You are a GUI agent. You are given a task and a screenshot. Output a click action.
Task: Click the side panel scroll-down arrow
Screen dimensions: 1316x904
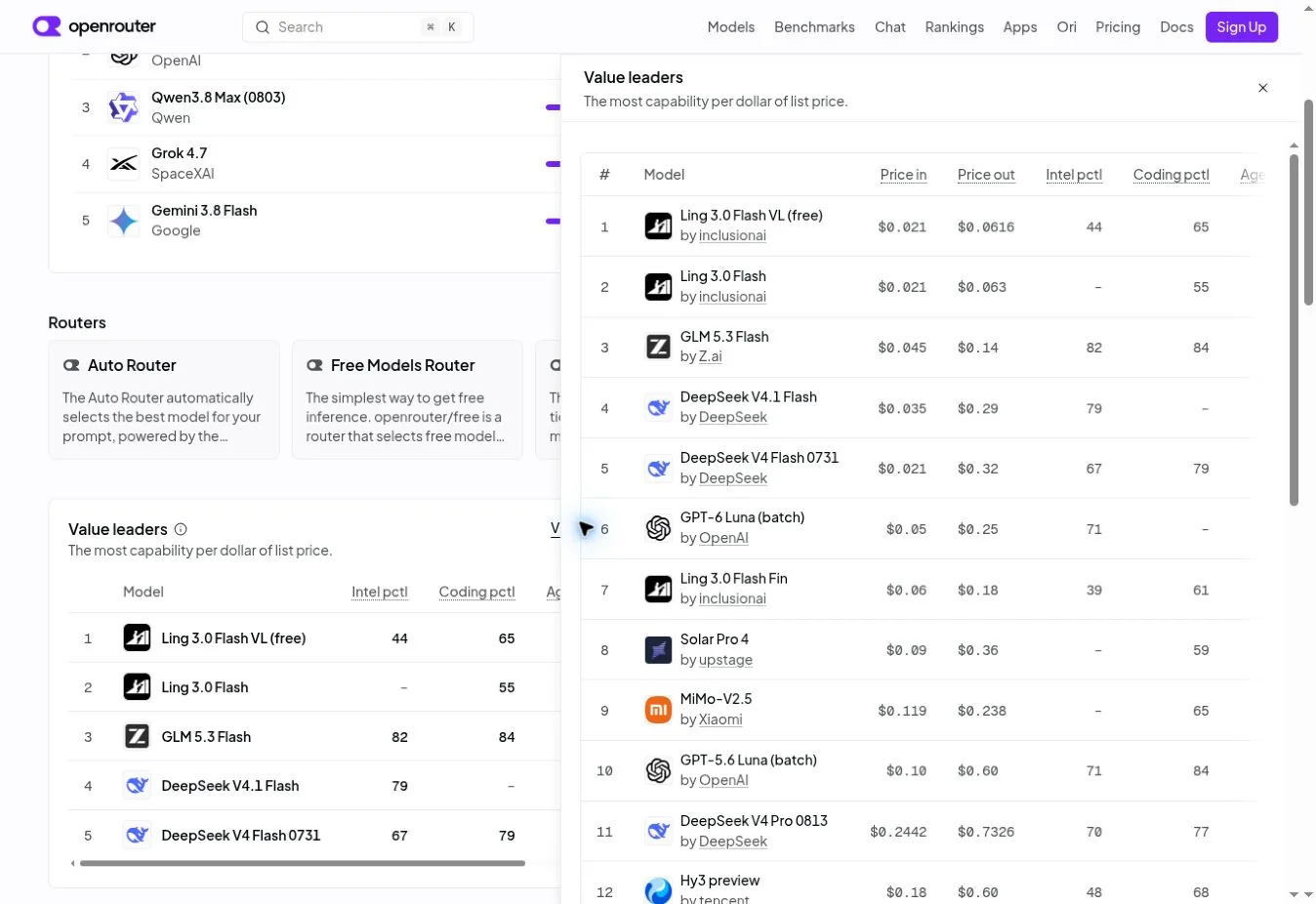click(x=1295, y=894)
